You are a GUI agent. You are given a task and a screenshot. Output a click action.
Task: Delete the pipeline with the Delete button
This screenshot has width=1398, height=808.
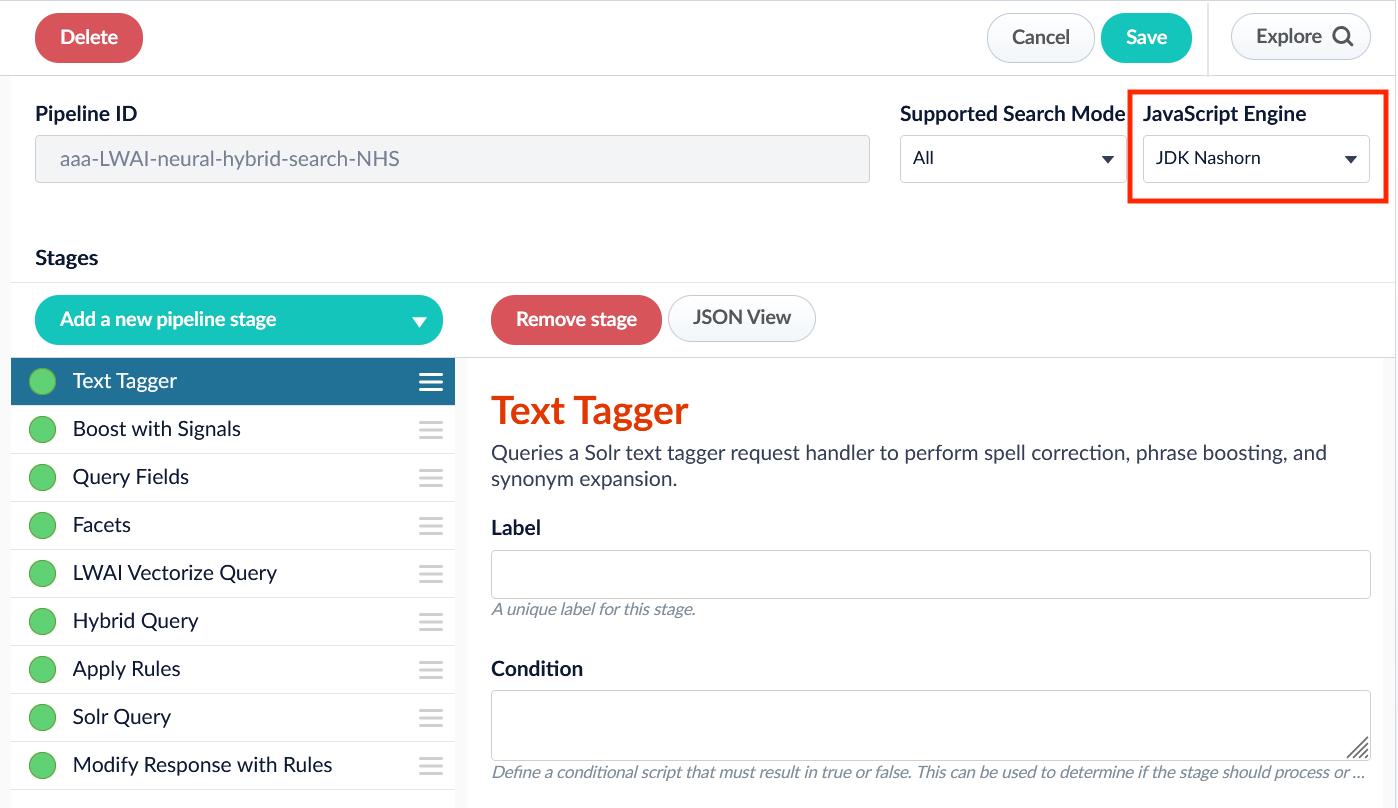point(89,38)
